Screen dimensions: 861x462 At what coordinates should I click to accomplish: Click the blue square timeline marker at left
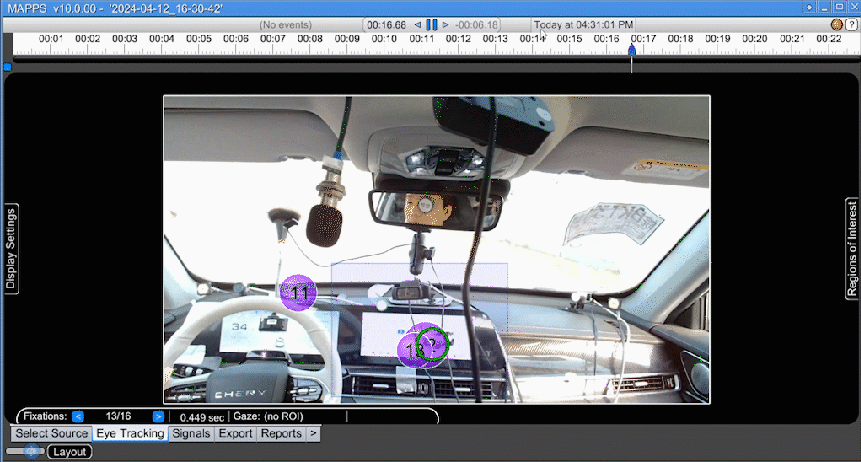(7, 67)
